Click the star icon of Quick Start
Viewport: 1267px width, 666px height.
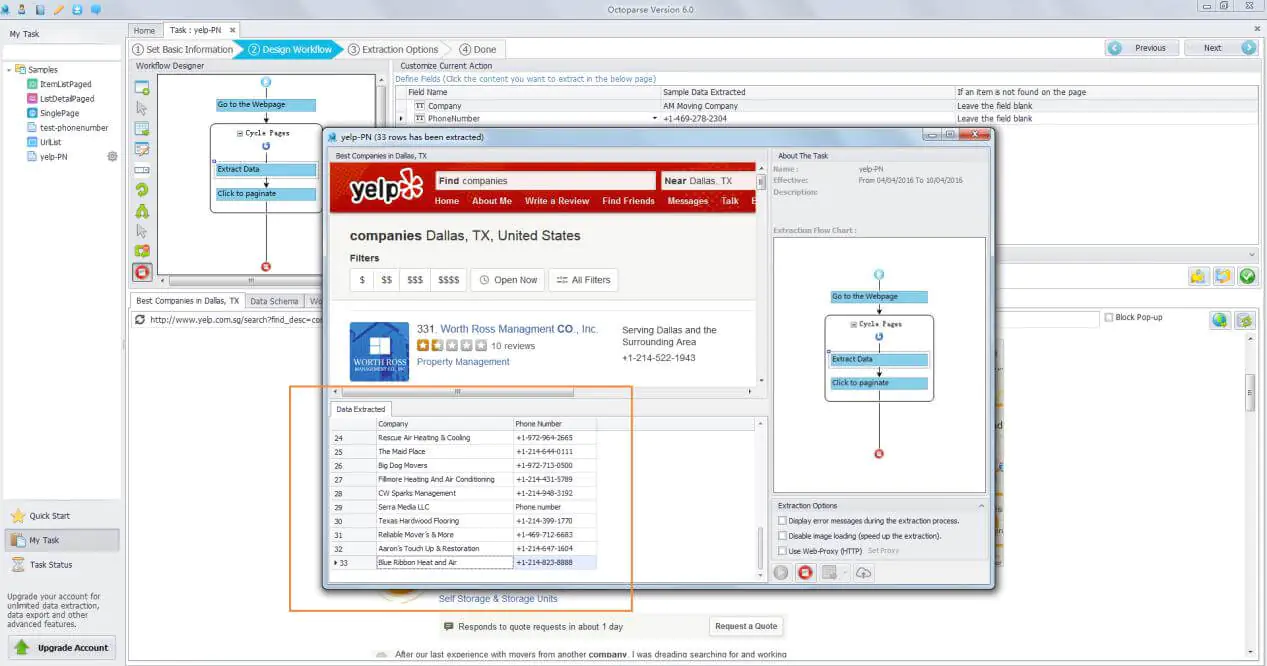[x=17, y=516]
